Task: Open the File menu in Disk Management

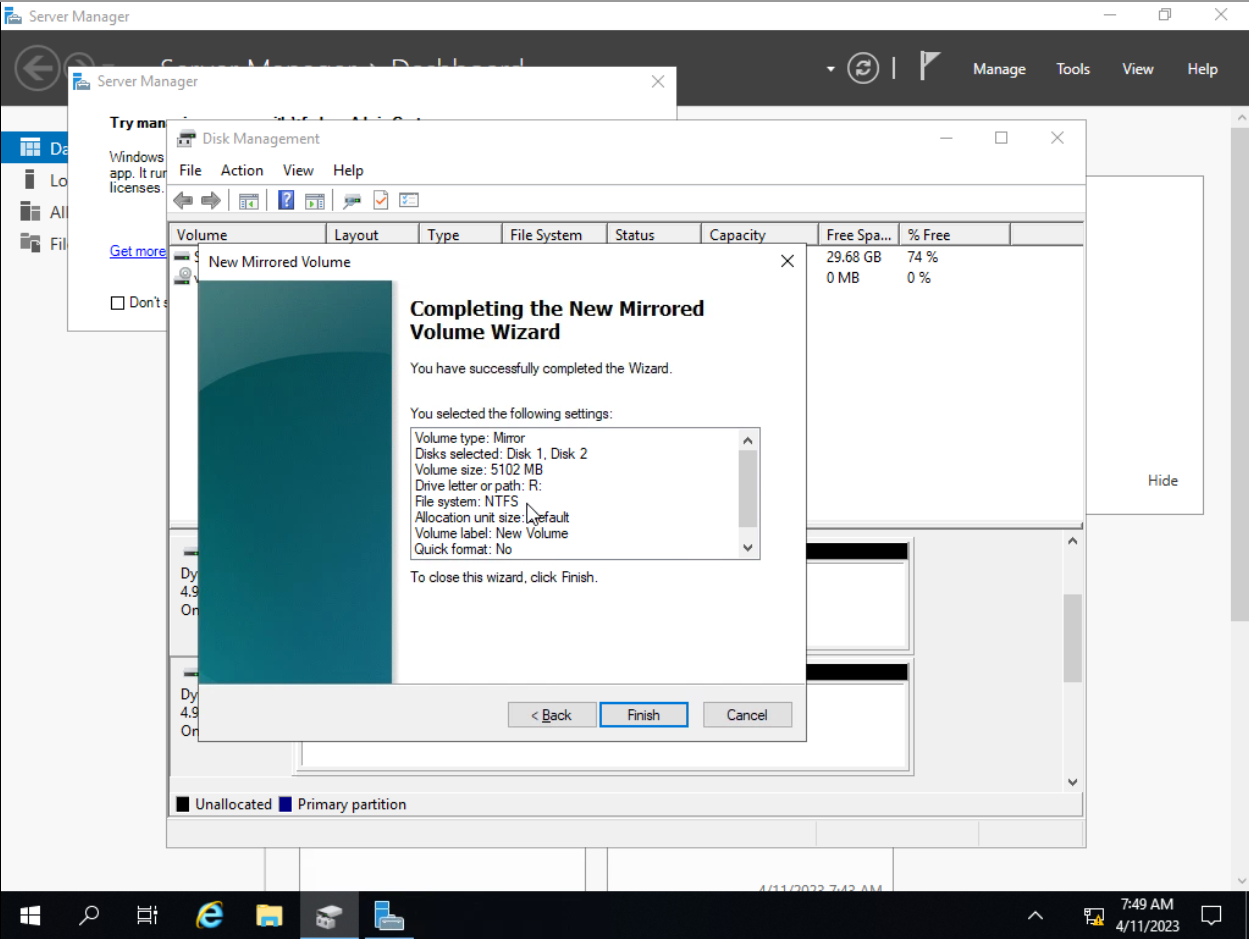Action: point(190,170)
